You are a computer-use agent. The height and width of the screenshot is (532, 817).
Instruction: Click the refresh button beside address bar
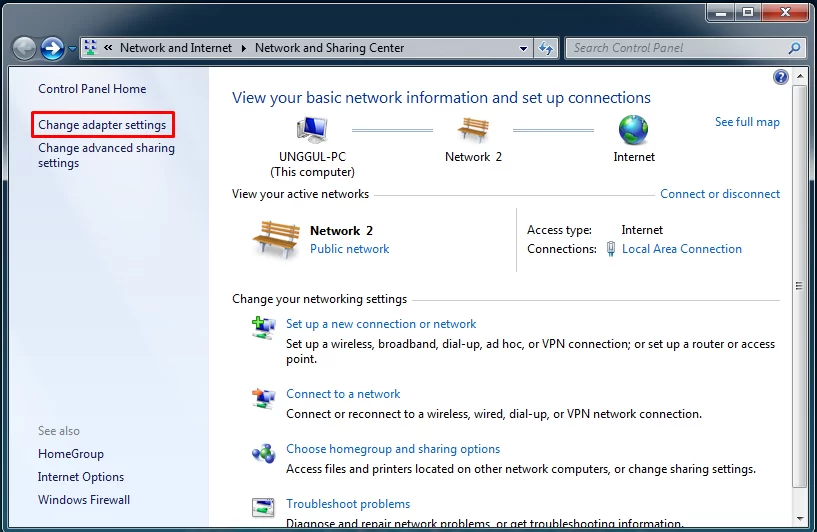pos(547,48)
